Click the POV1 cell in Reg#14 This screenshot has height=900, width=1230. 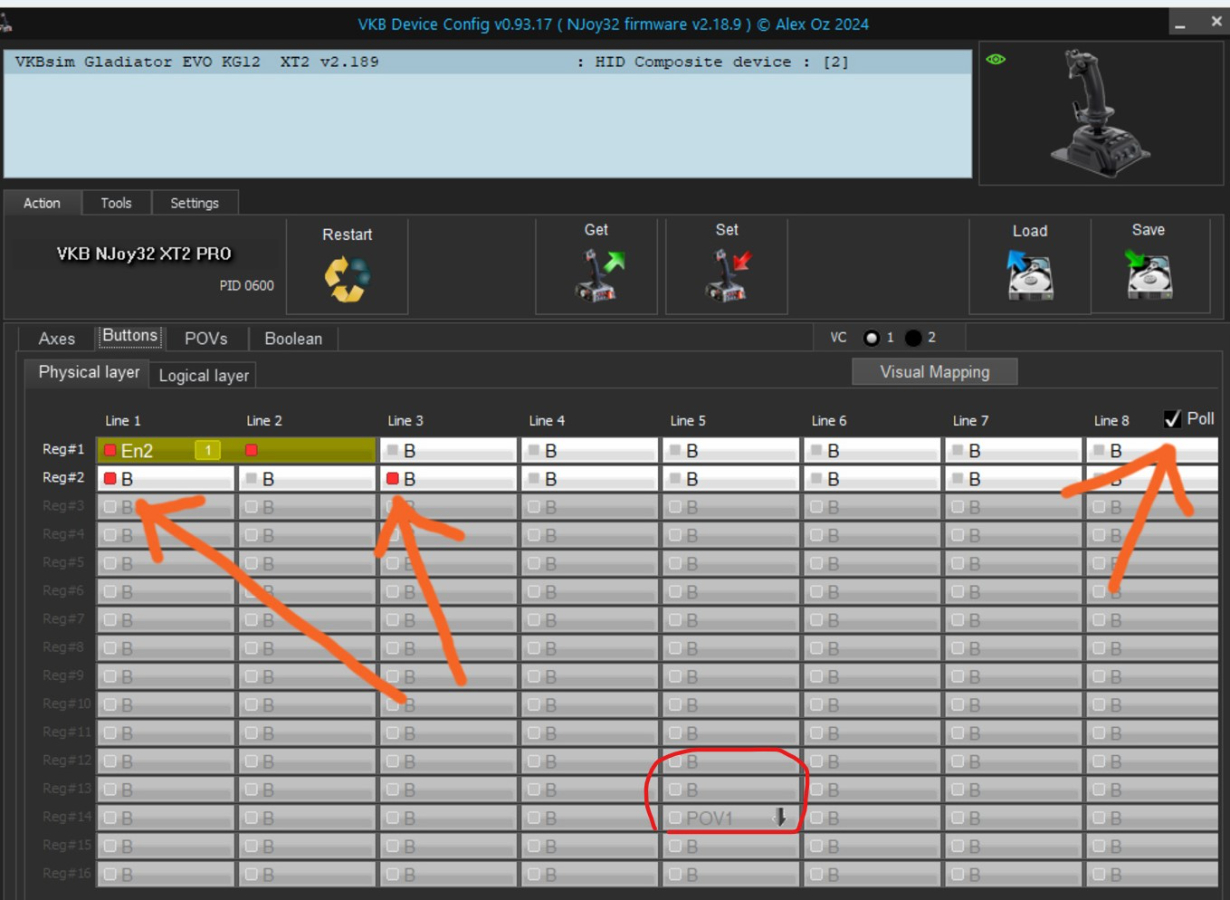pyautogui.click(x=731, y=818)
